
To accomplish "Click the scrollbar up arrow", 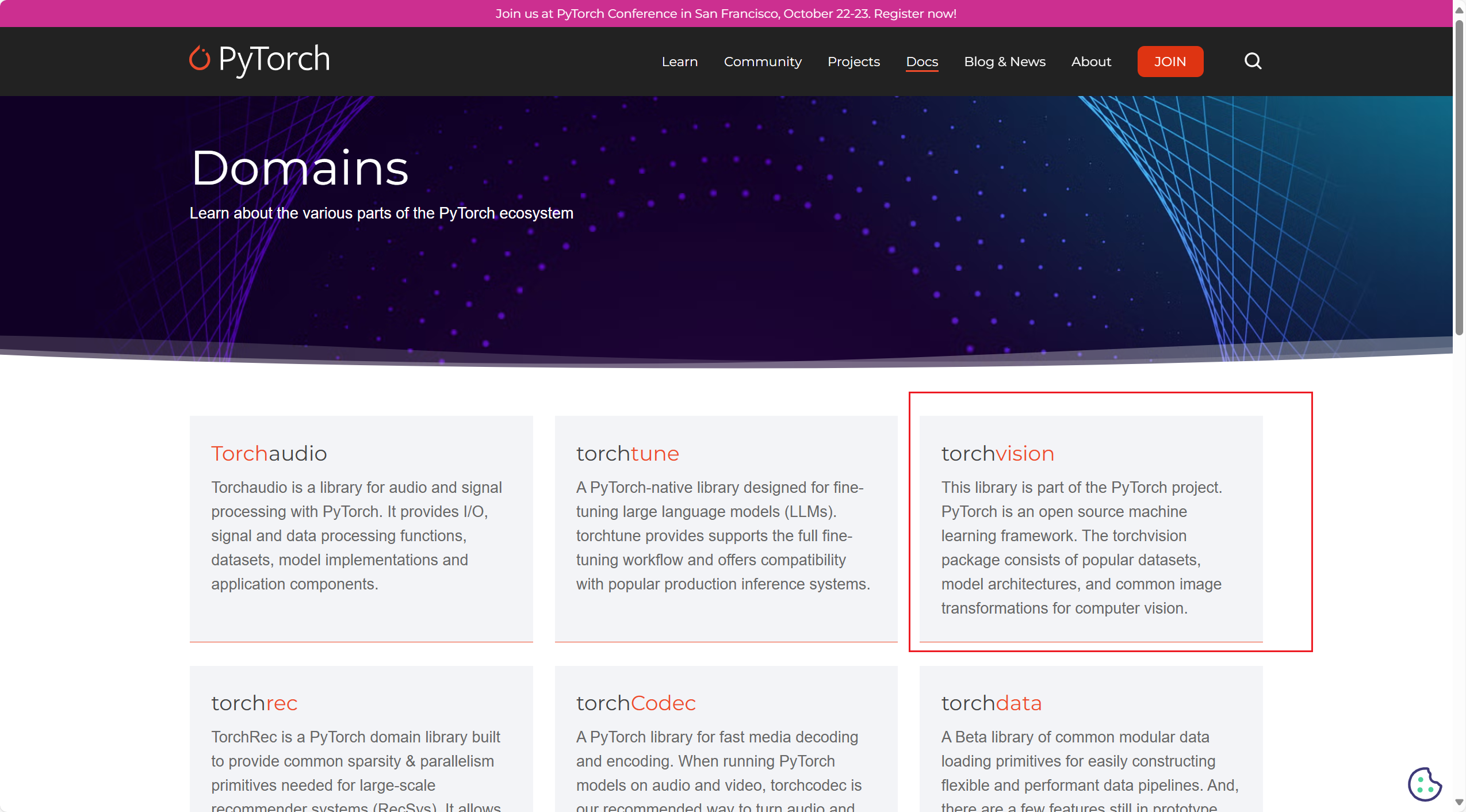I will point(1459,10).
